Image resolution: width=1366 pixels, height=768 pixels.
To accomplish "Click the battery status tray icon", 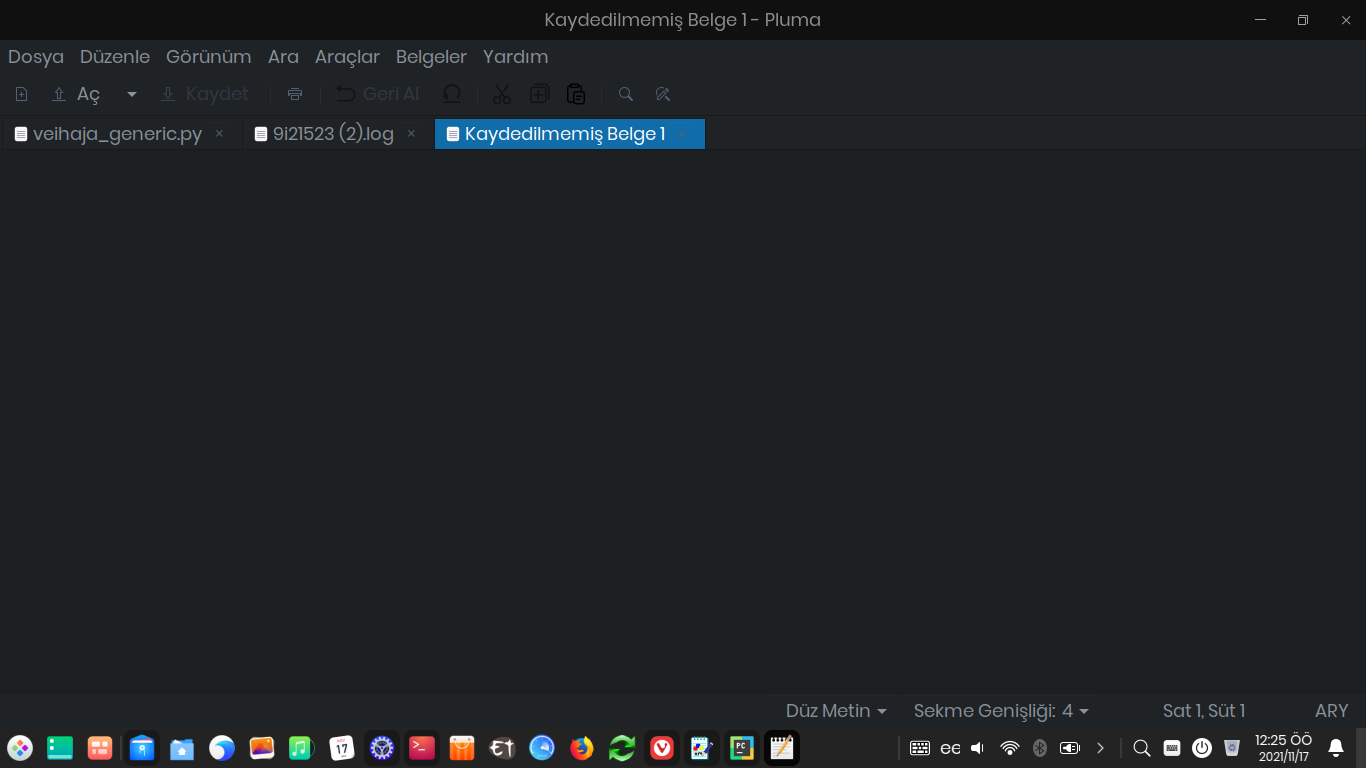I will (1070, 748).
